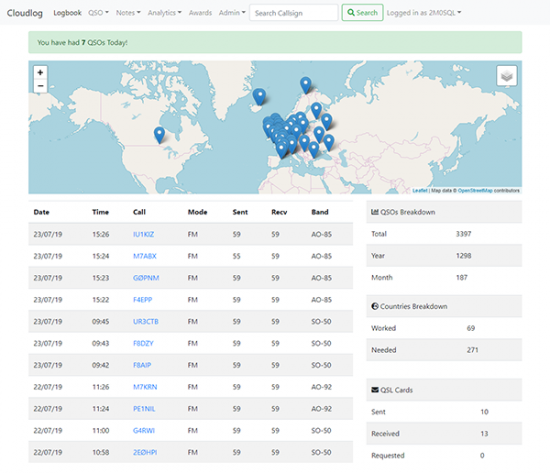Expand the QSO dropdown menu

click(98, 13)
